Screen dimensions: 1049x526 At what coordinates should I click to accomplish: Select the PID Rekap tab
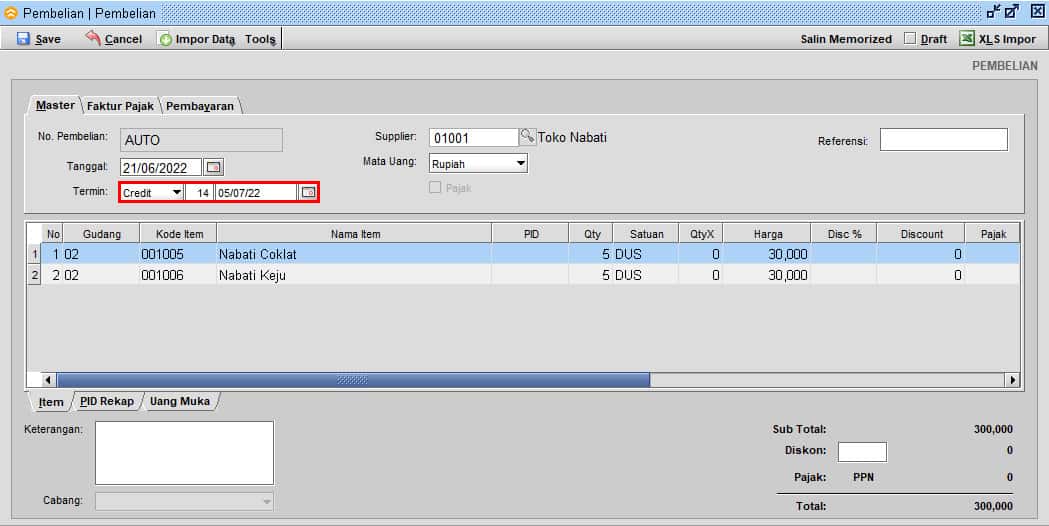click(106, 401)
